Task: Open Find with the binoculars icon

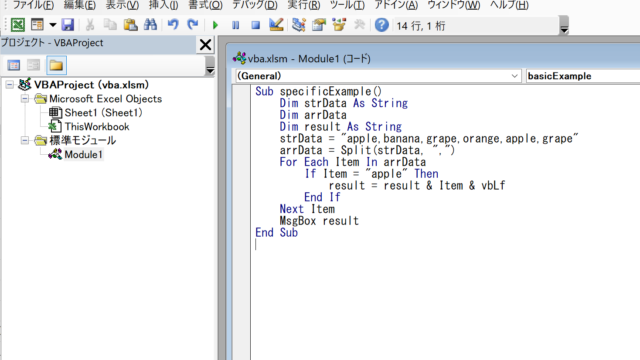Action: point(150,25)
